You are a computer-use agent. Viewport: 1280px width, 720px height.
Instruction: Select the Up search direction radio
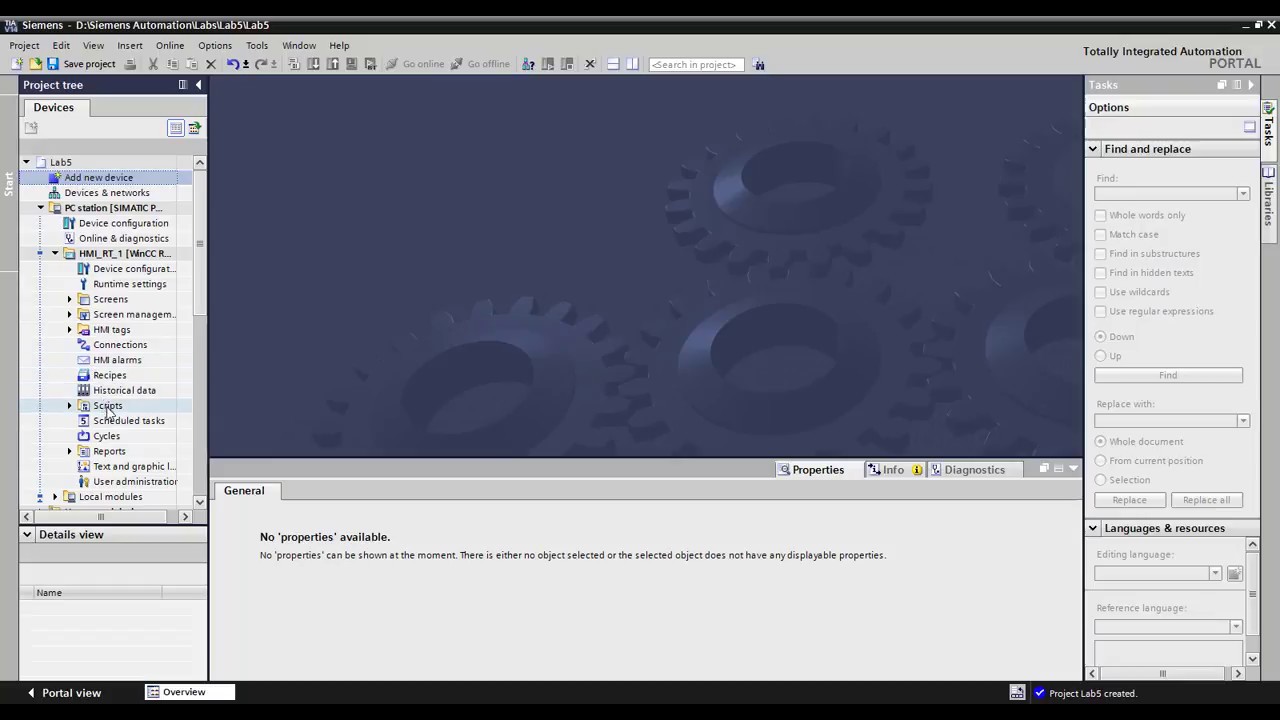[1101, 355]
